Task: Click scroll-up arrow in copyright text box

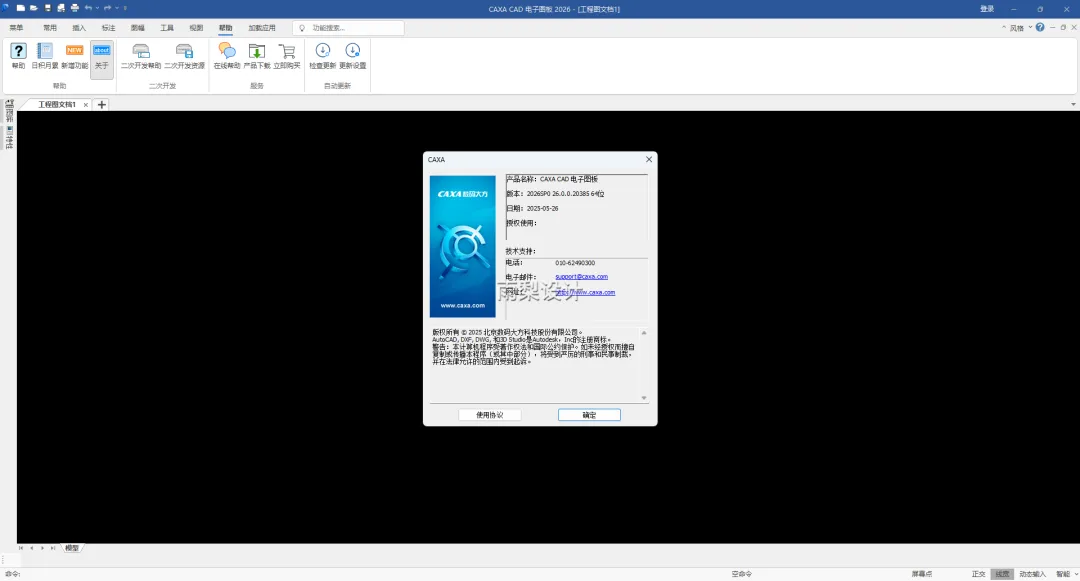Action: pos(644,332)
